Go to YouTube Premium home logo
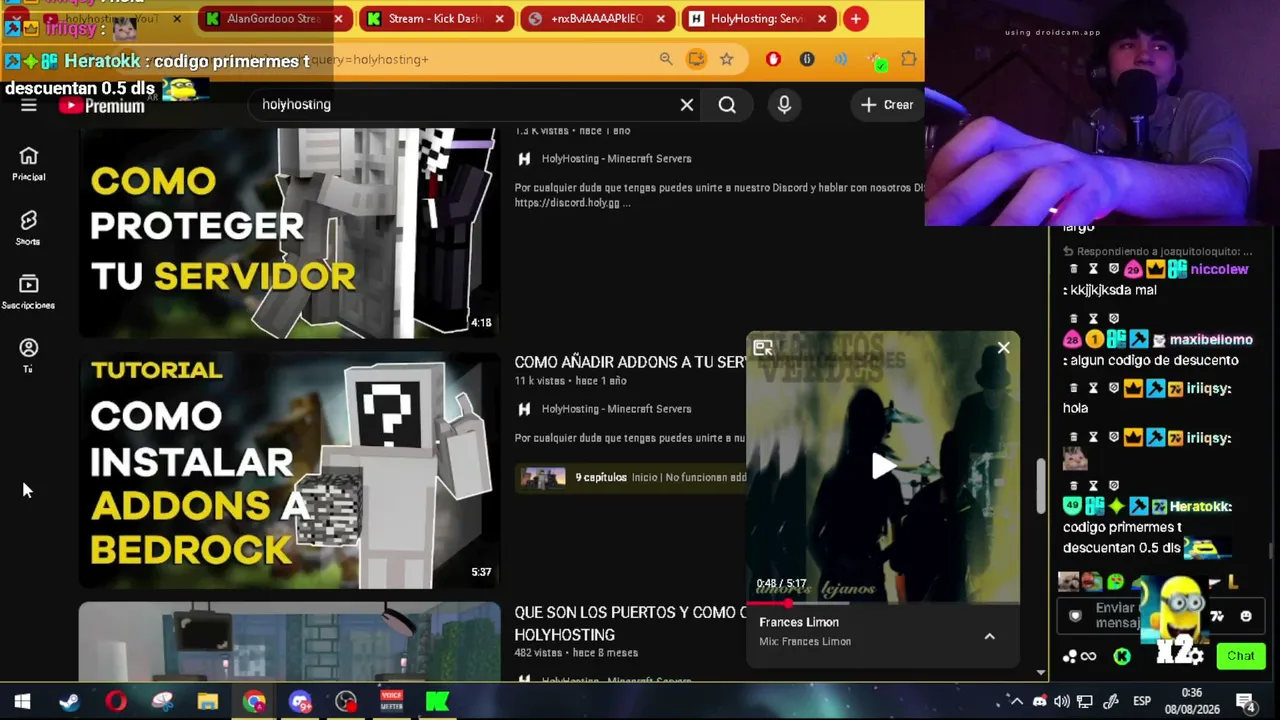 (x=101, y=105)
